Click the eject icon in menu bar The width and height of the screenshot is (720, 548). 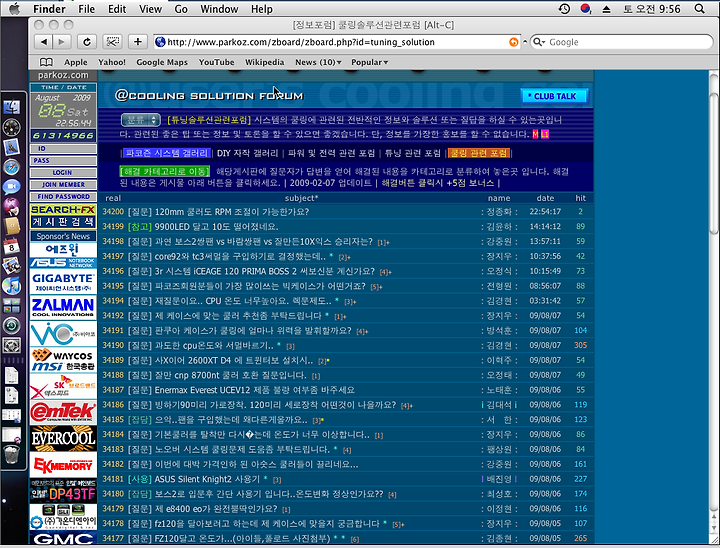click(x=606, y=9)
